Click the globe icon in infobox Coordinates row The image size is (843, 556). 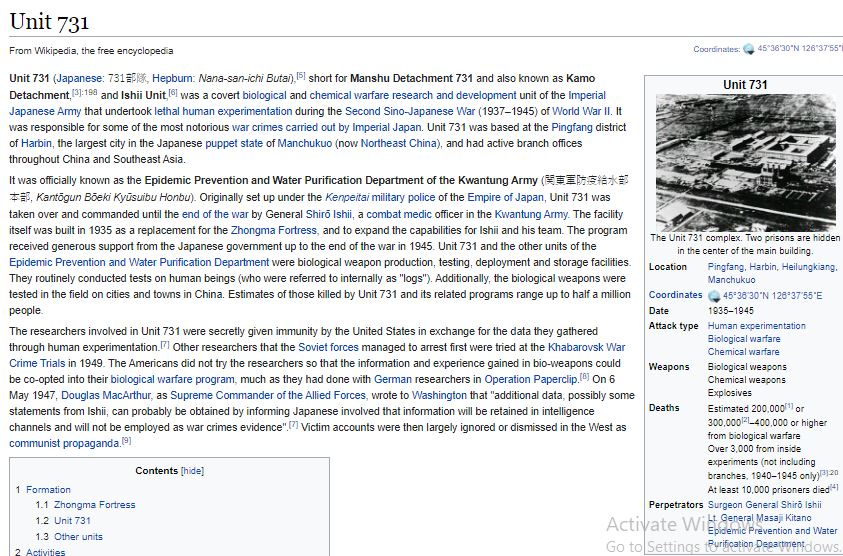[714, 296]
